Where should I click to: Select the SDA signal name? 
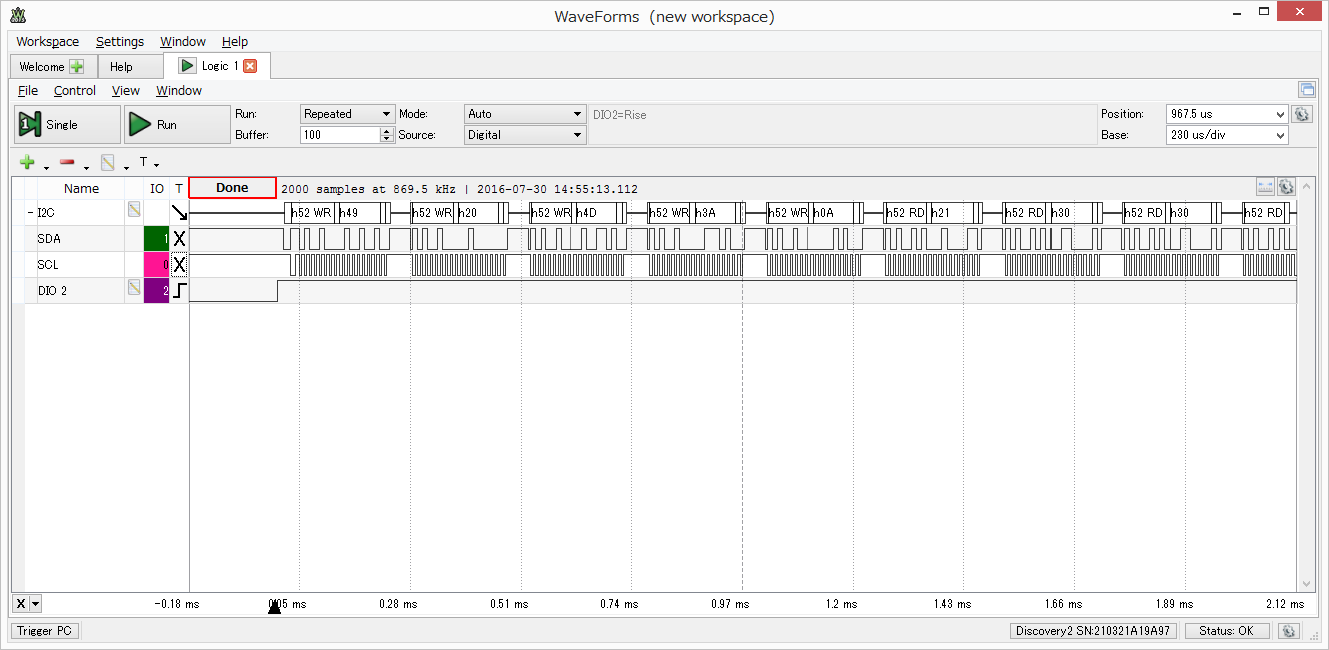pyautogui.click(x=49, y=239)
